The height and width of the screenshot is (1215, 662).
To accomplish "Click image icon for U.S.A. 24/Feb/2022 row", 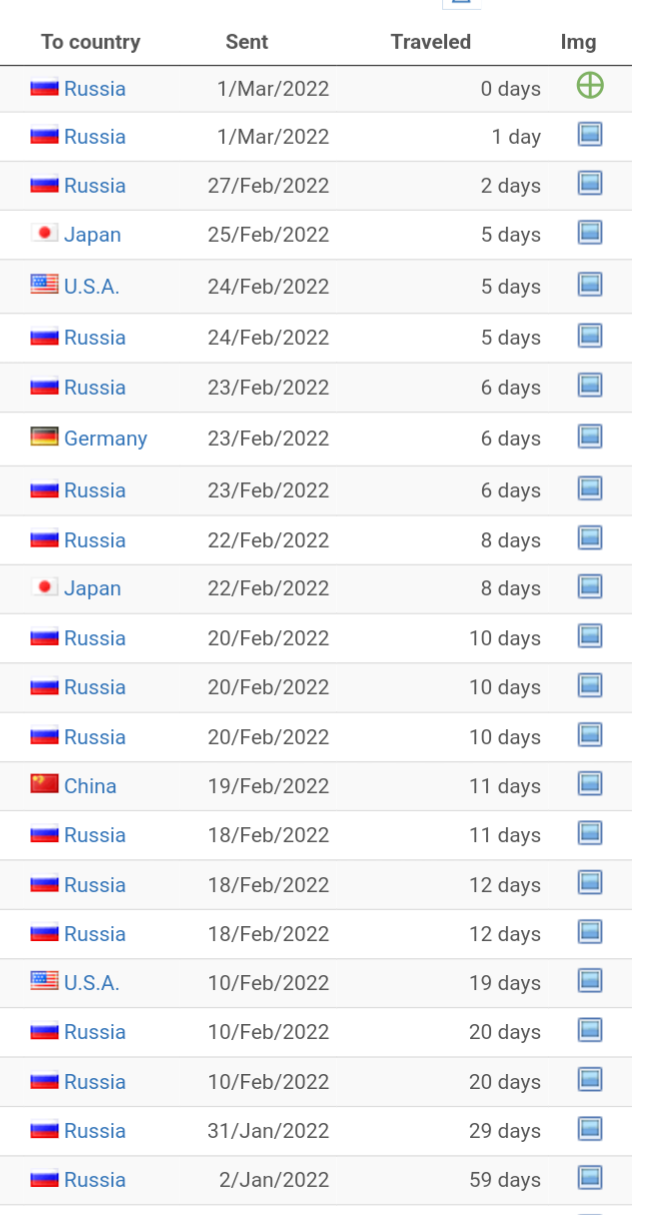I will (x=590, y=285).
